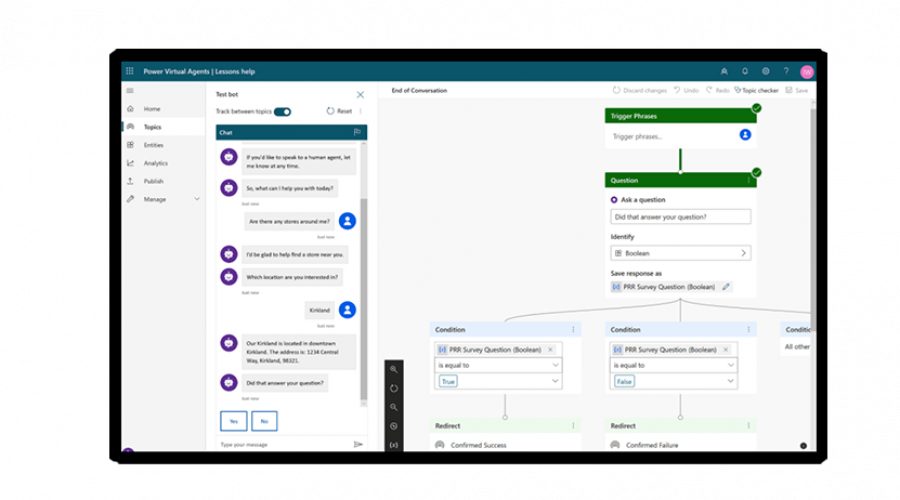Collapse navigation with hamburger icon
The width and height of the screenshot is (900, 500).
(129, 91)
